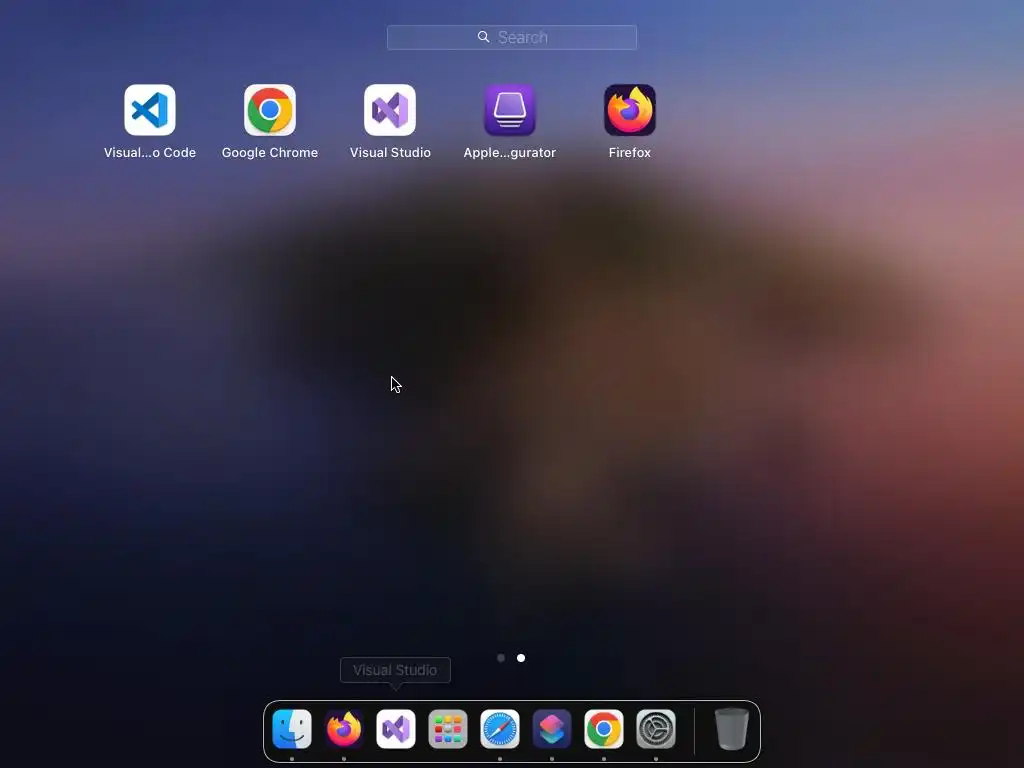Select the second Launchpad page dot
This screenshot has height=768, width=1024.
[x=521, y=658]
